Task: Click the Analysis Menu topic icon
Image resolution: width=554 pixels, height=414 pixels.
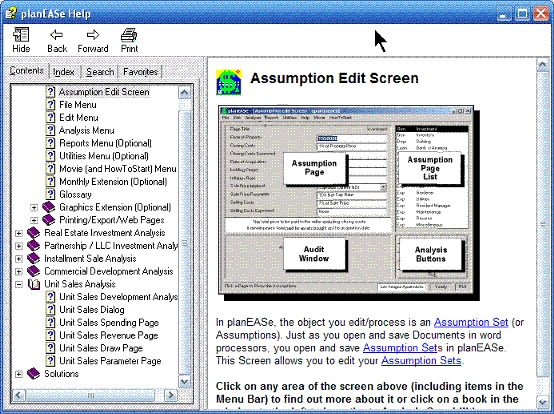Action: click(51, 130)
